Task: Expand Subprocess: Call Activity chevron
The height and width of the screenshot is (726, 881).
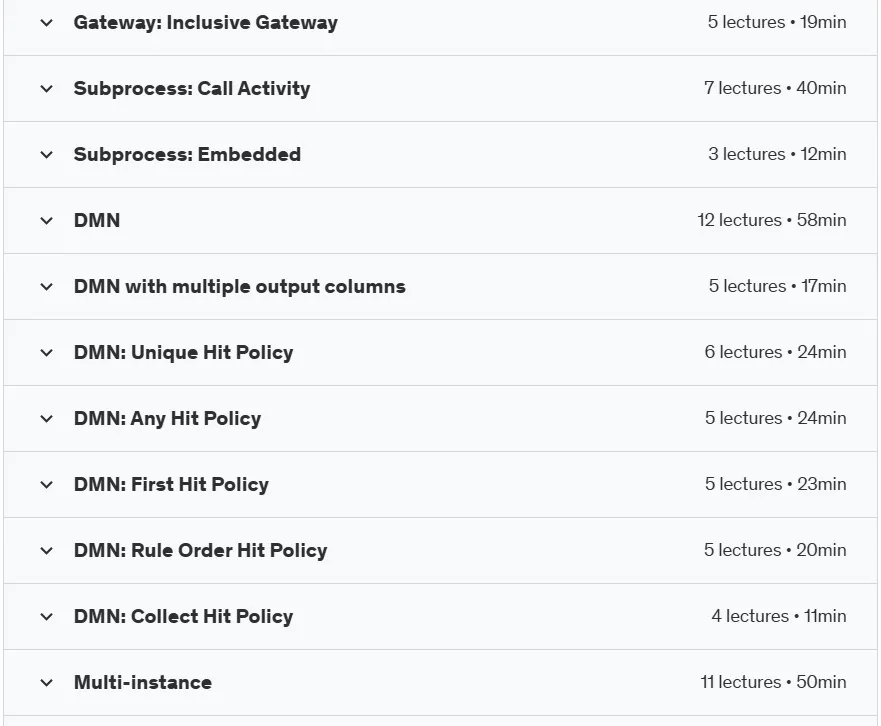Action: [x=47, y=89]
